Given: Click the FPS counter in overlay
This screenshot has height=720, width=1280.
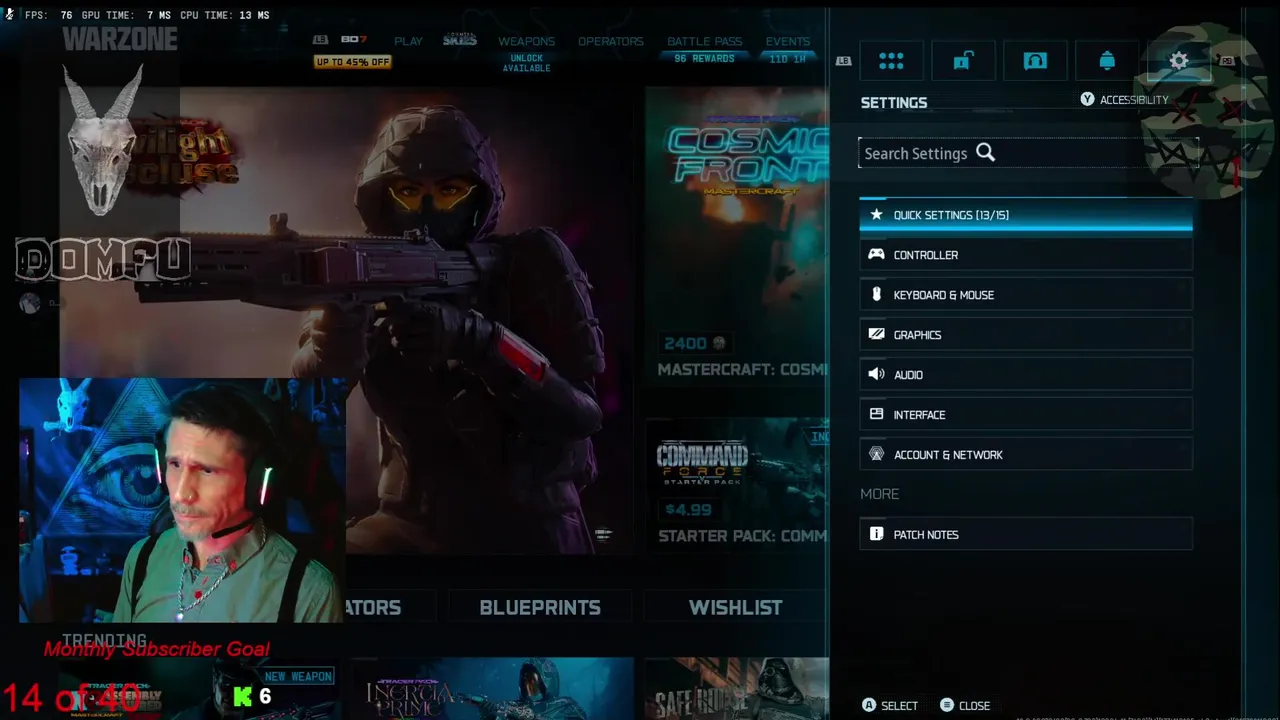Looking at the screenshot, I should point(49,15).
